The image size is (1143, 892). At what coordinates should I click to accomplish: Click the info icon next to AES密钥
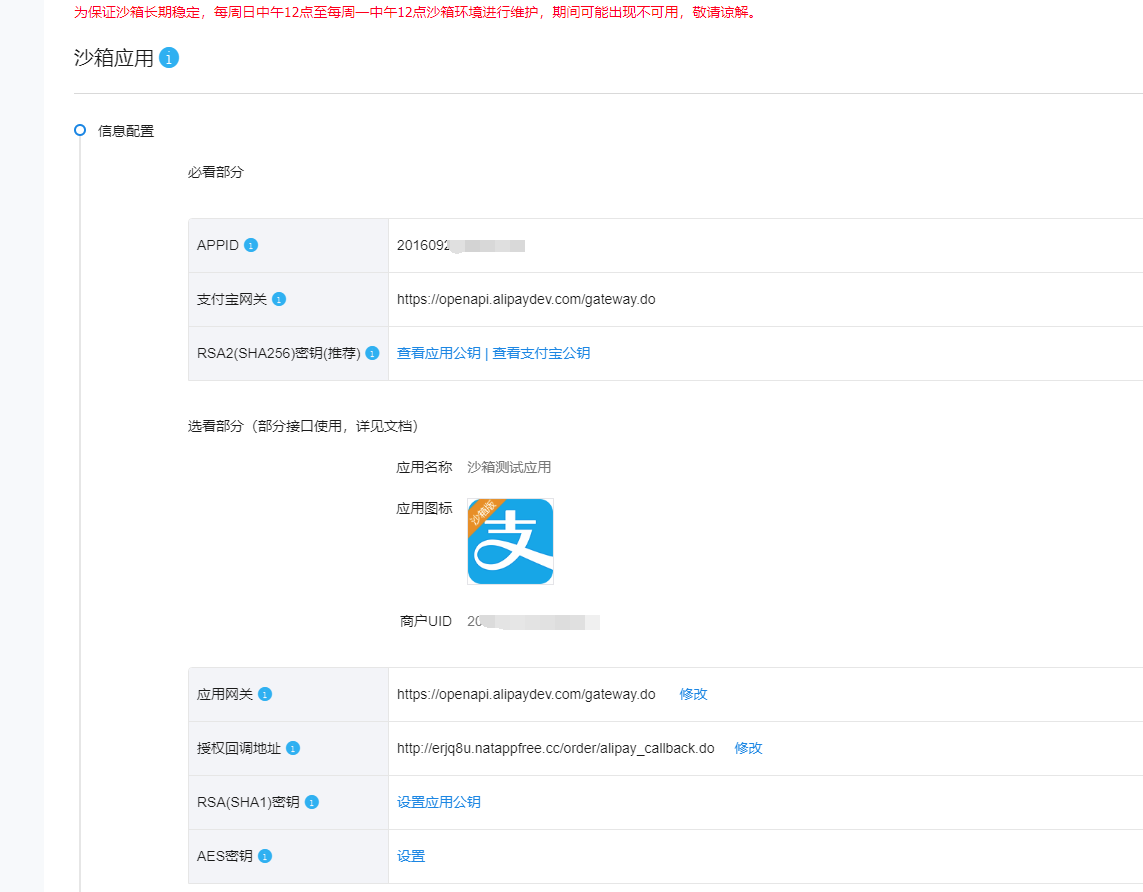(x=265, y=856)
